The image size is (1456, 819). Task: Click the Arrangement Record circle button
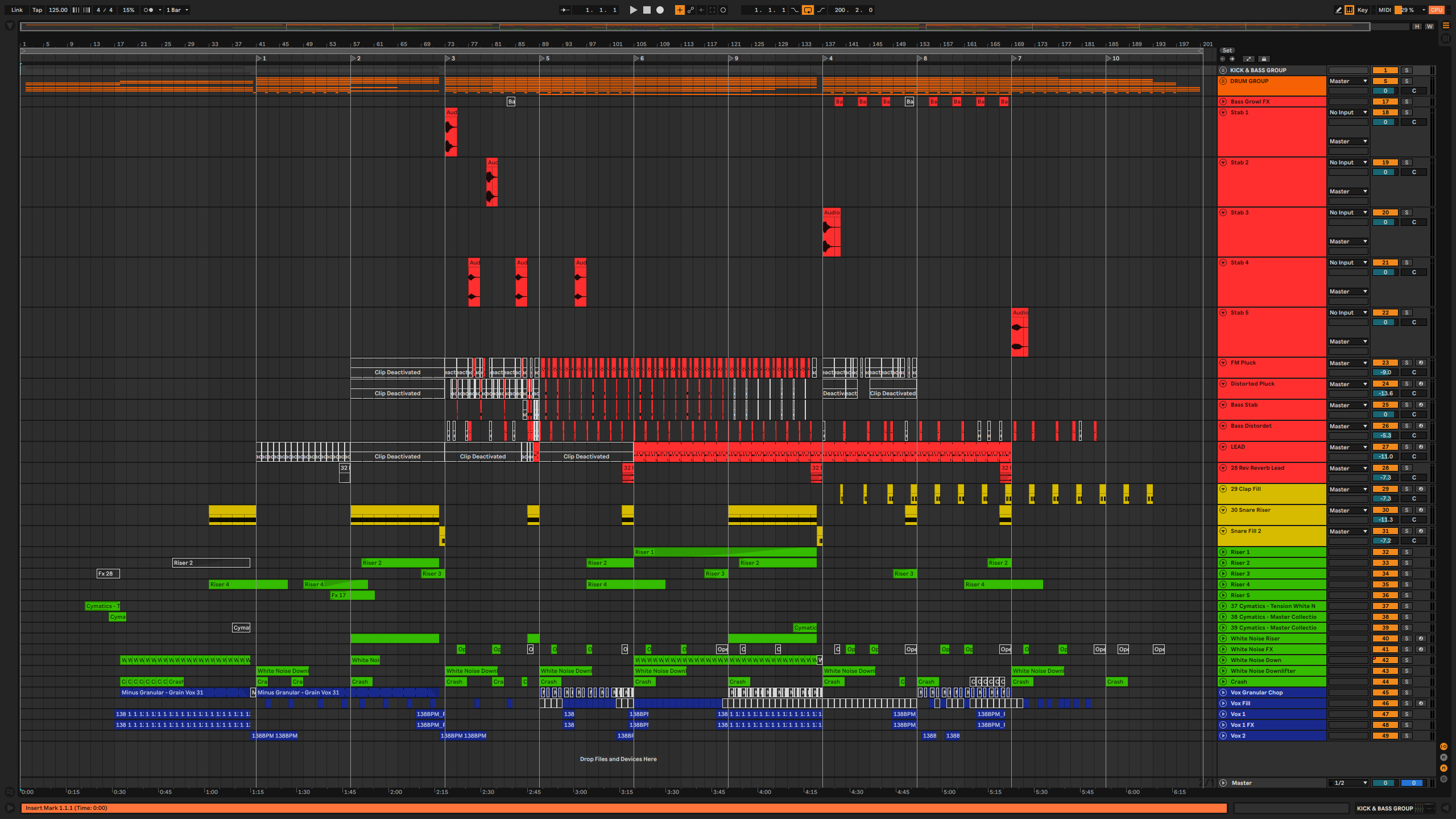(x=660, y=10)
